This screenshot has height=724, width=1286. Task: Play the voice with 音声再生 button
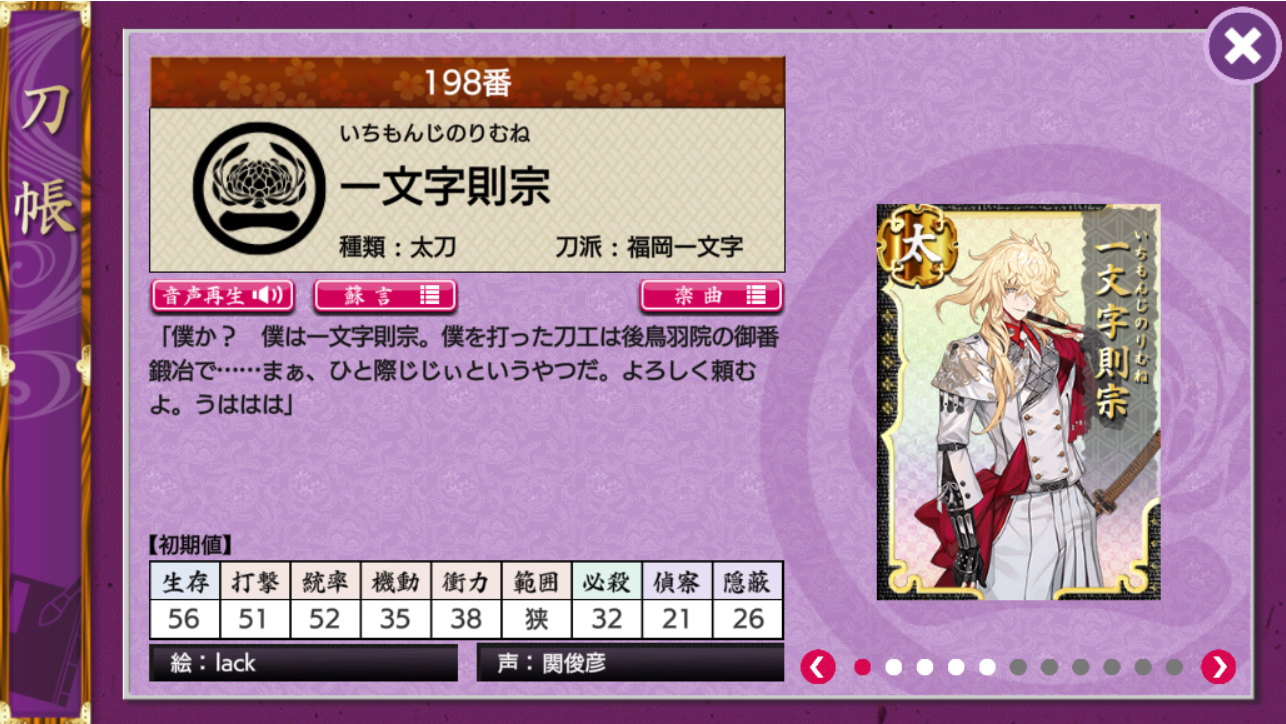tap(222, 295)
